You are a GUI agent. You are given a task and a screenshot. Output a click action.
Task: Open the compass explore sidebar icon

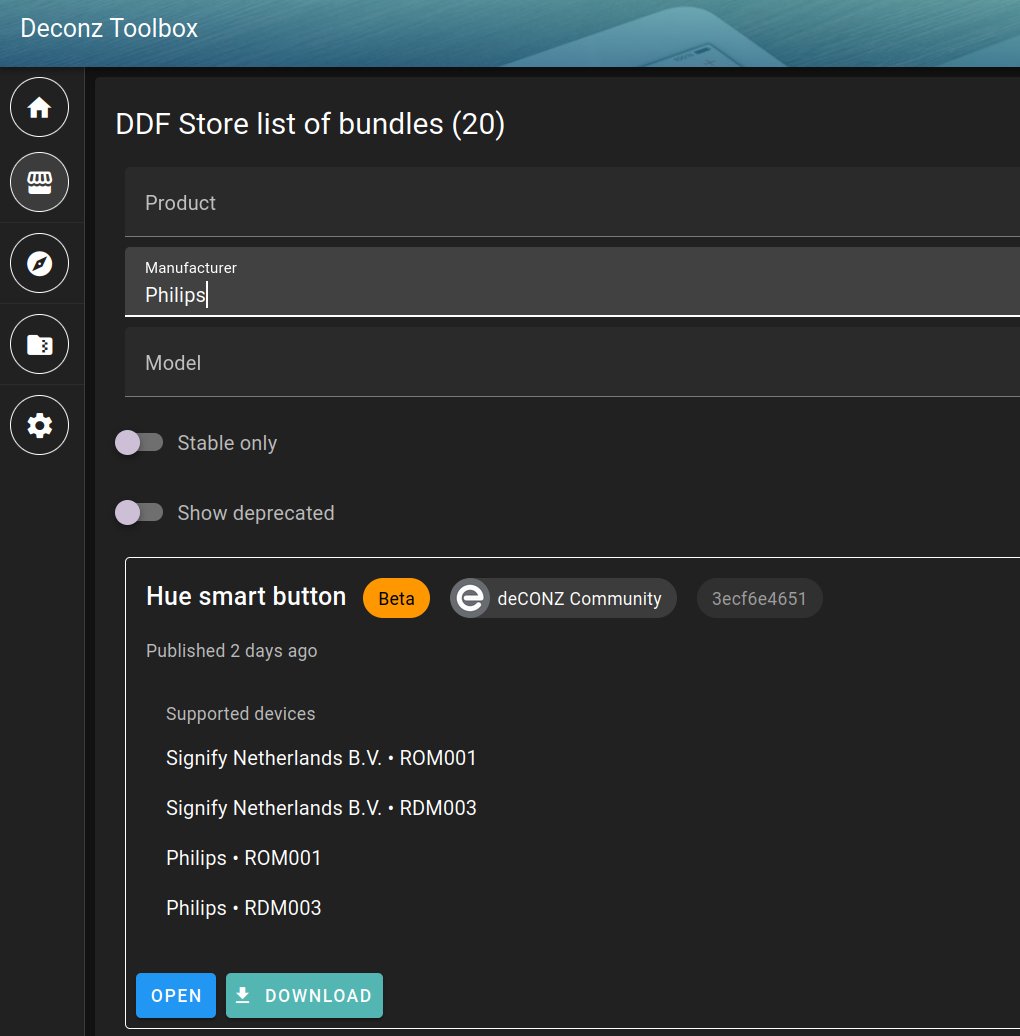tap(39, 263)
